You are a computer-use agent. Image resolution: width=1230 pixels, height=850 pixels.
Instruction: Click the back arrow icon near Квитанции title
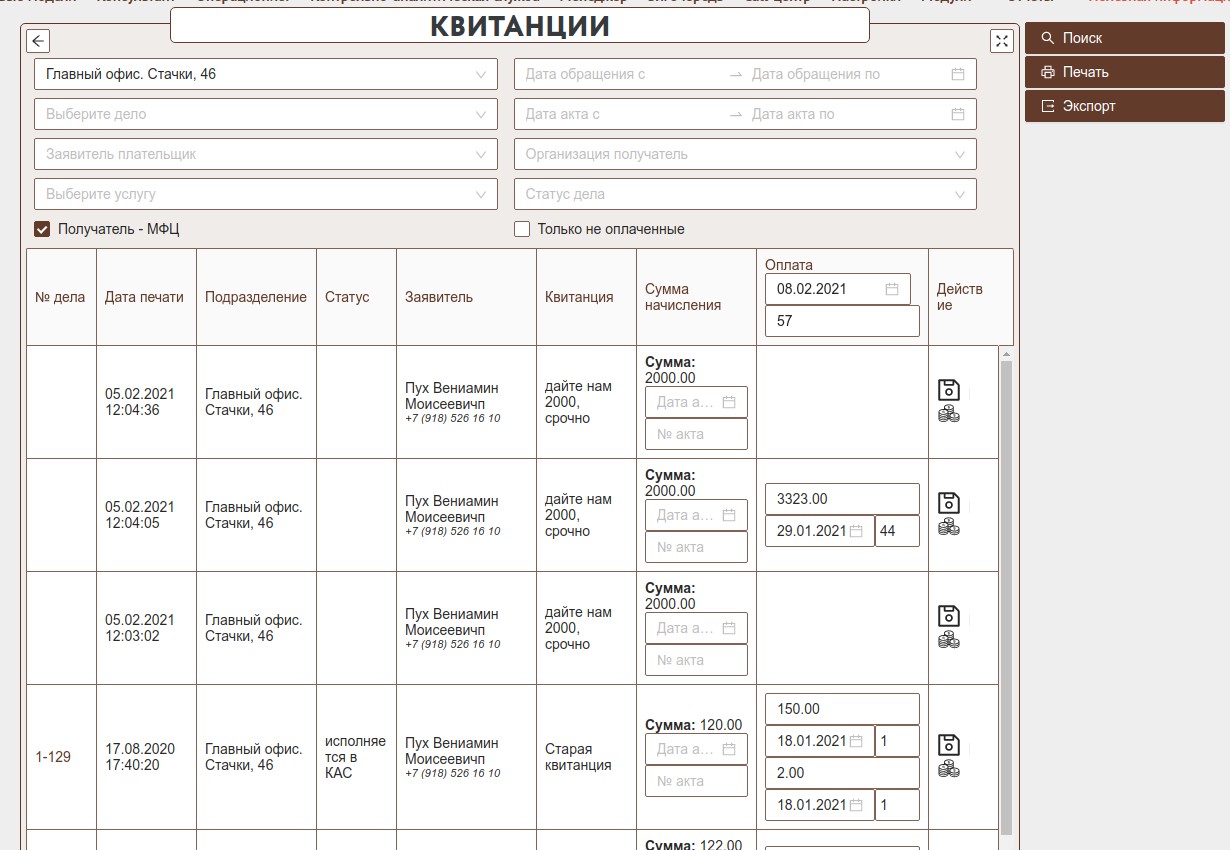pos(38,41)
